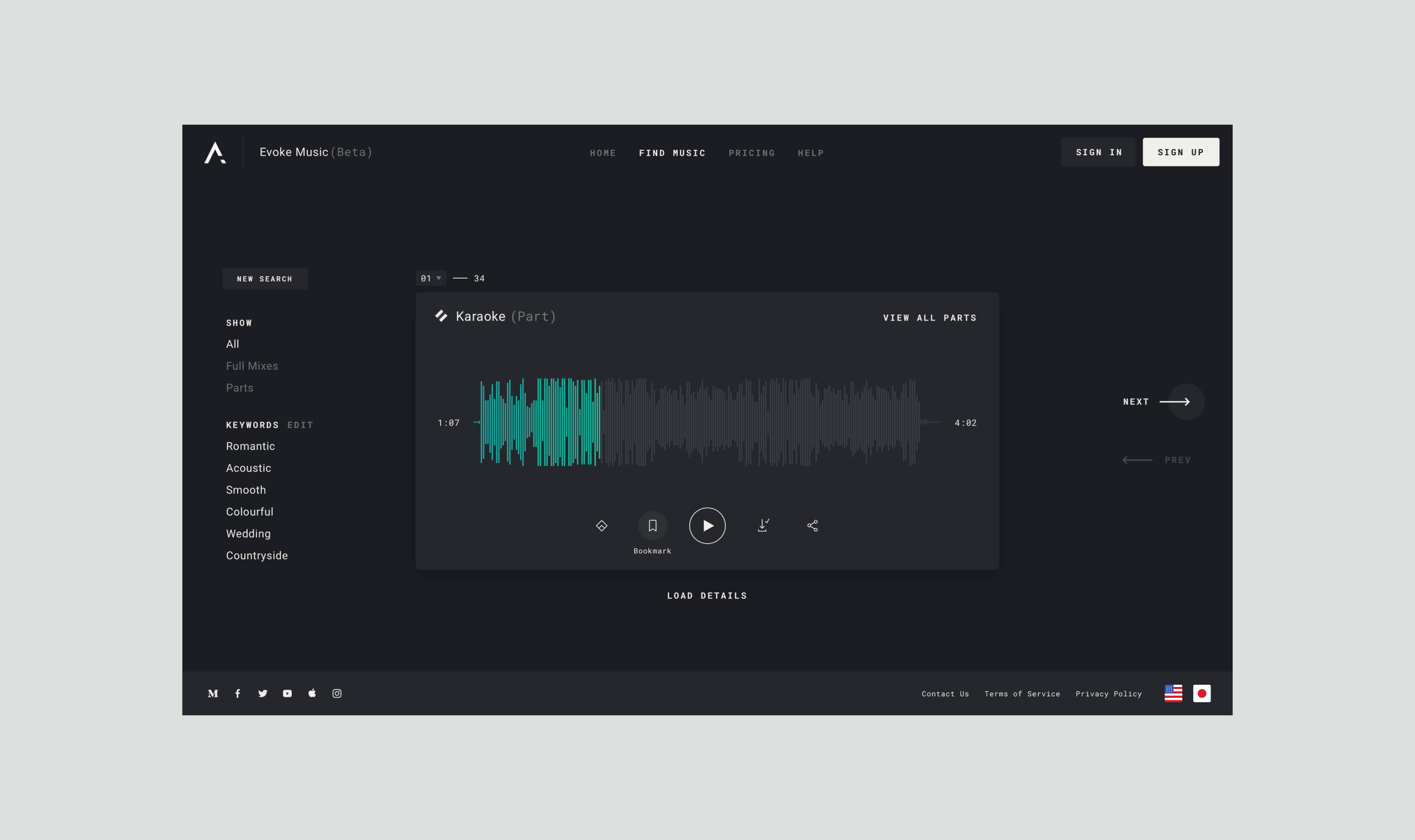Click the download icon in the player controls
Screen dimensions: 1415x840
(763, 526)
